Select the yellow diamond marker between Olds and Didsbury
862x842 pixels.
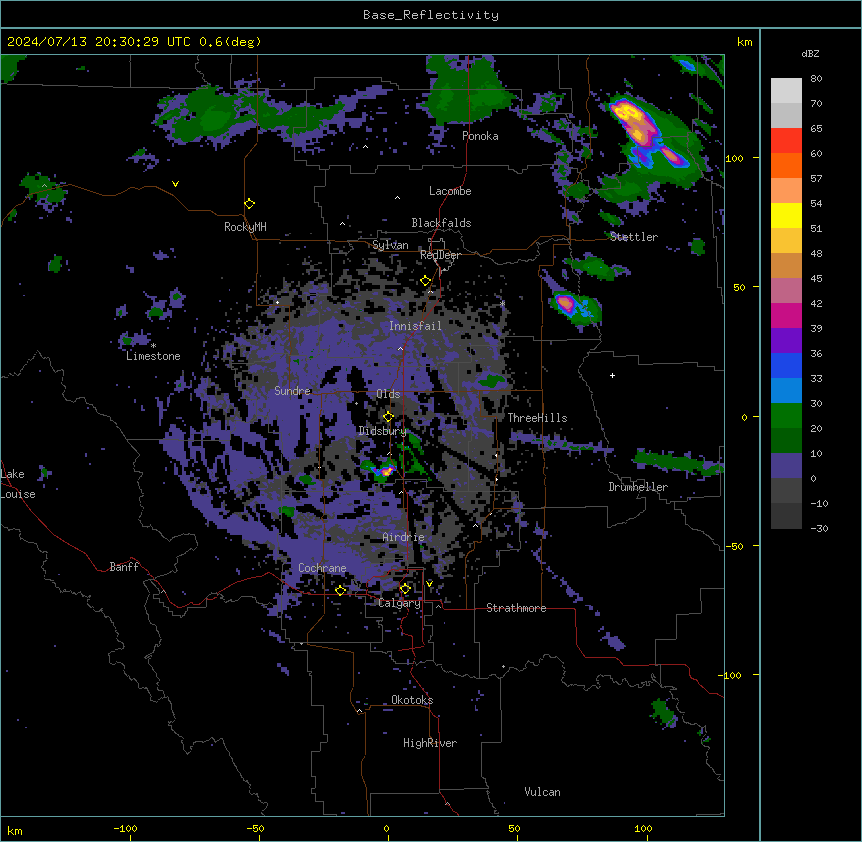pyautogui.click(x=388, y=417)
